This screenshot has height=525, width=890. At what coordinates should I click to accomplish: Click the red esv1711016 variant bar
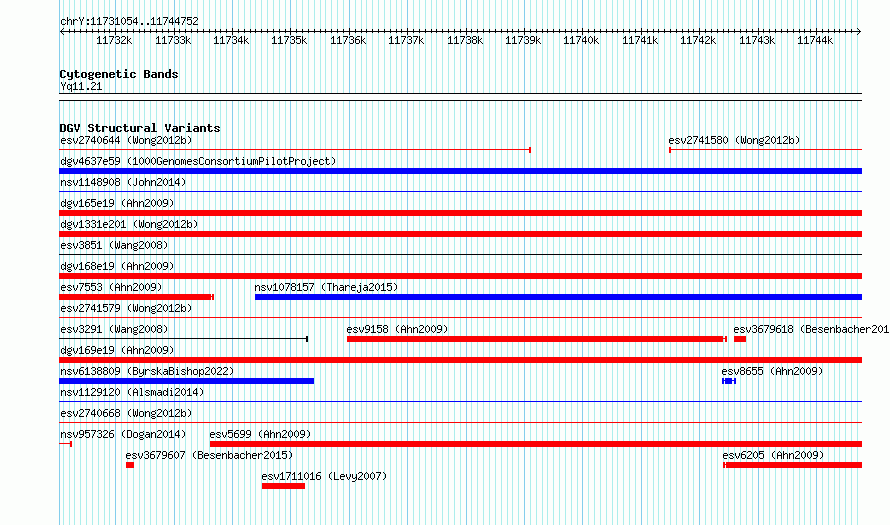click(283, 486)
